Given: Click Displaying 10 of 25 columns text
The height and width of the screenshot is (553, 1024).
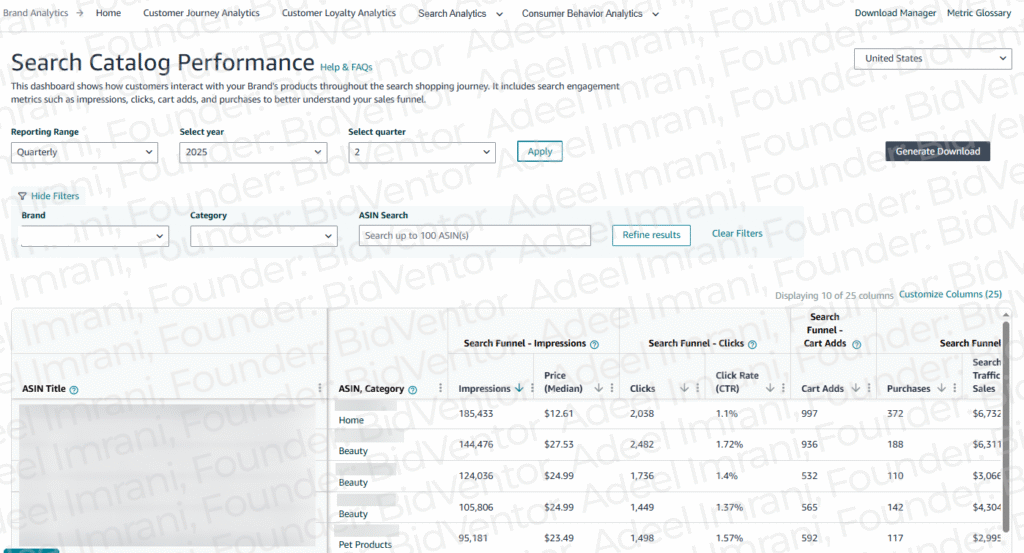Looking at the screenshot, I should [x=834, y=296].
